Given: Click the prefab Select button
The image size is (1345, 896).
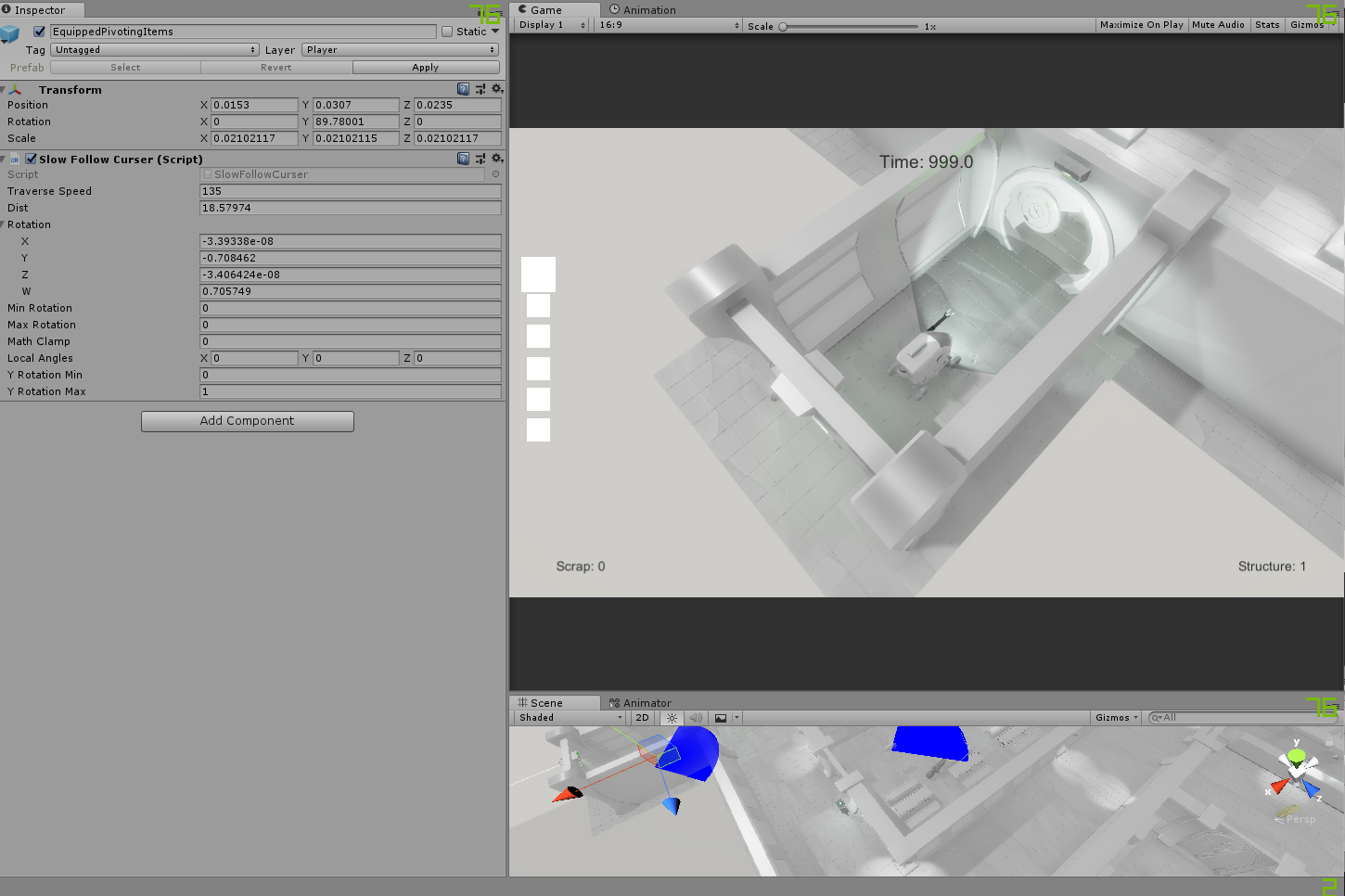Looking at the screenshot, I should (125, 68).
